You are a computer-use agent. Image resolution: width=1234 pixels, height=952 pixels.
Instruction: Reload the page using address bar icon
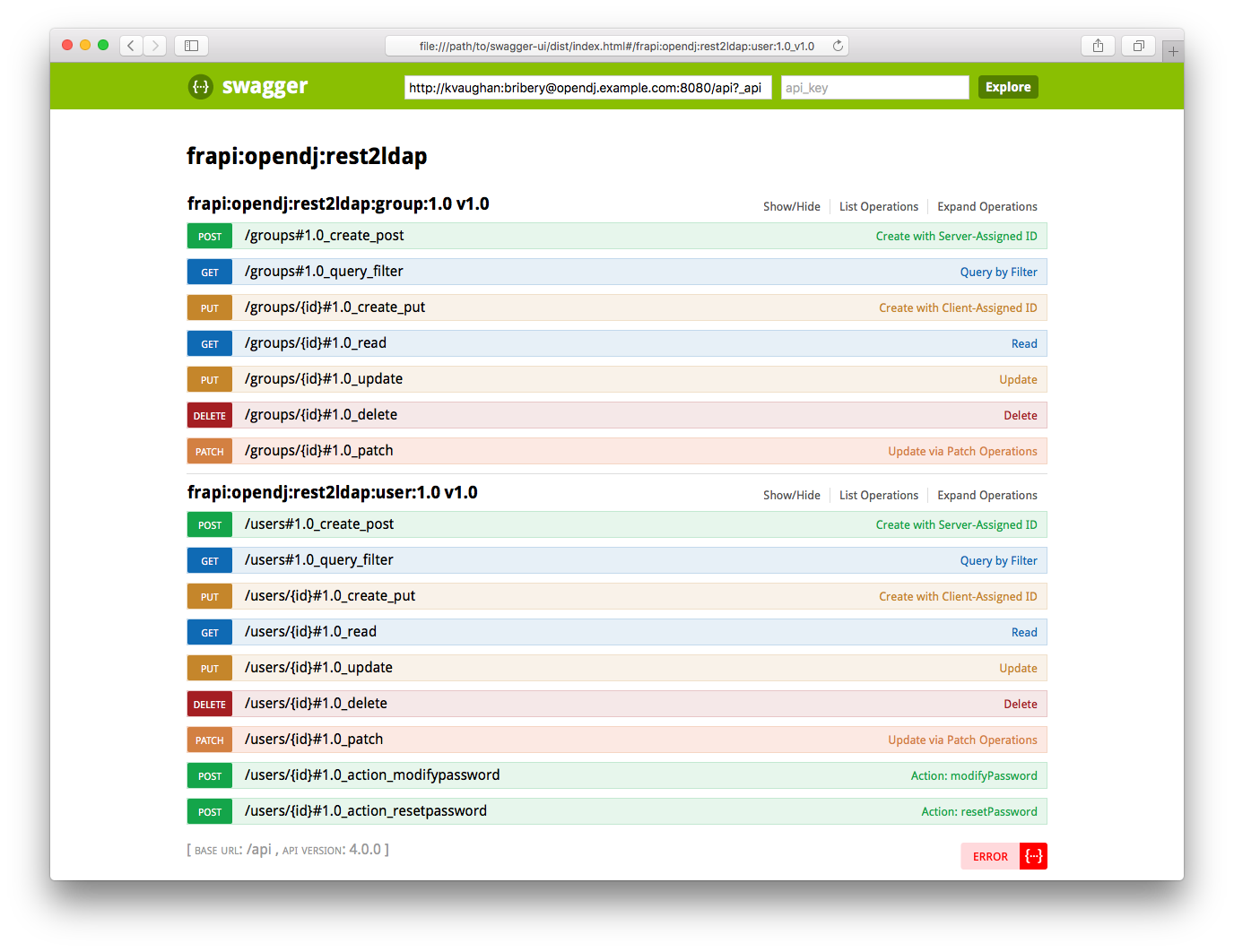tap(838, 46)
